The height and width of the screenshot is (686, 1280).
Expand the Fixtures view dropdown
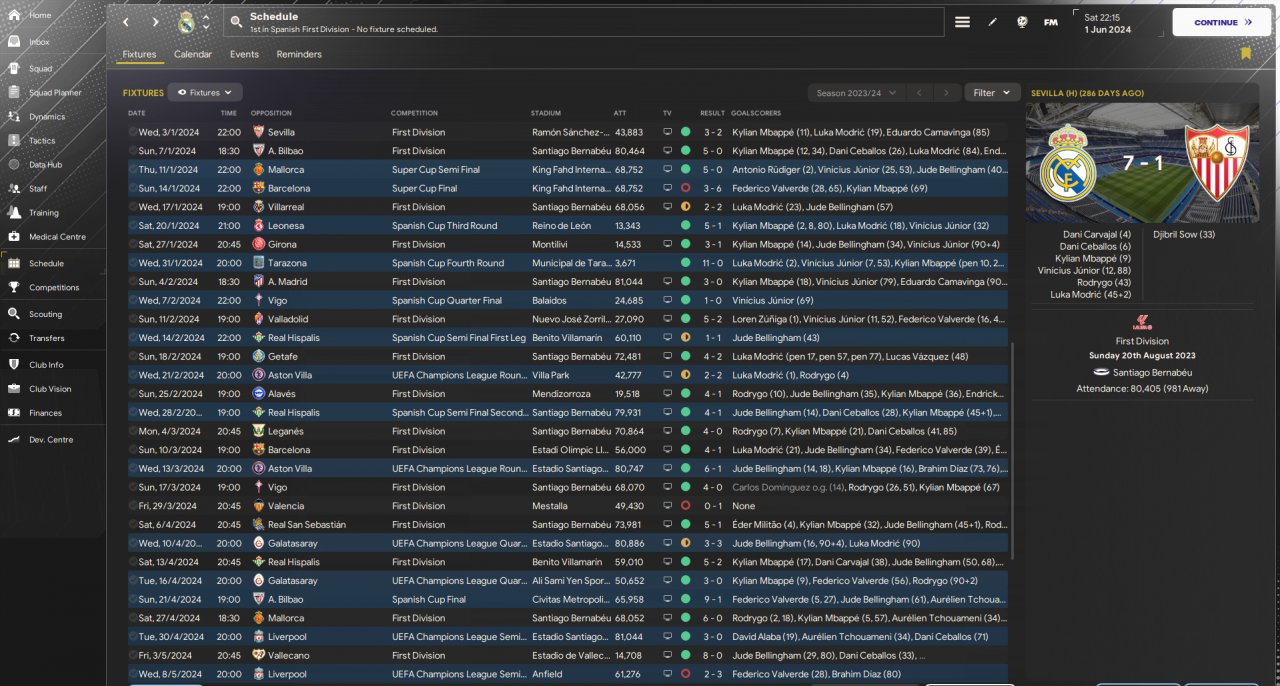click(205, 92)
